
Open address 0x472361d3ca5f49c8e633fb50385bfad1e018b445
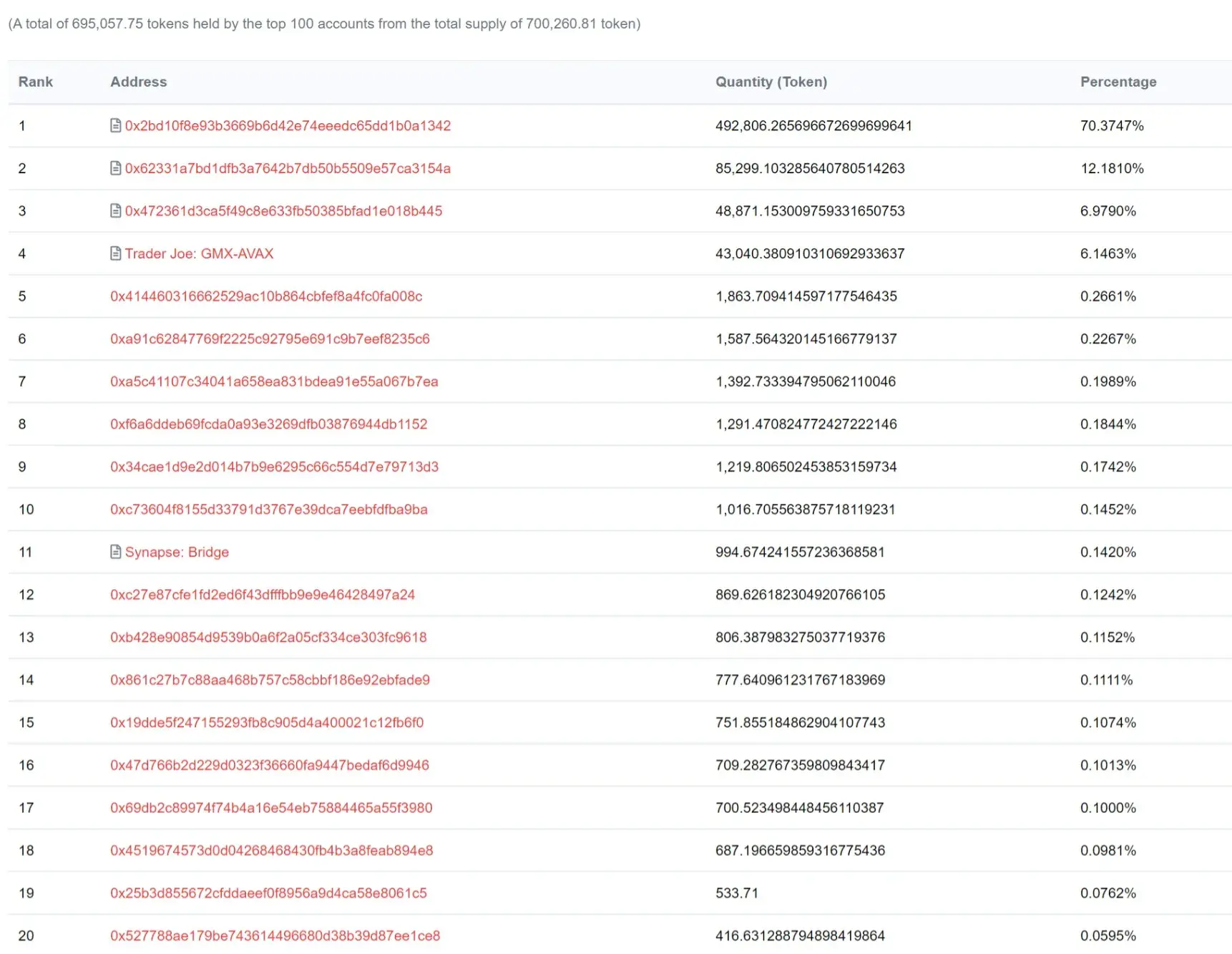click(x=283, y=211)
